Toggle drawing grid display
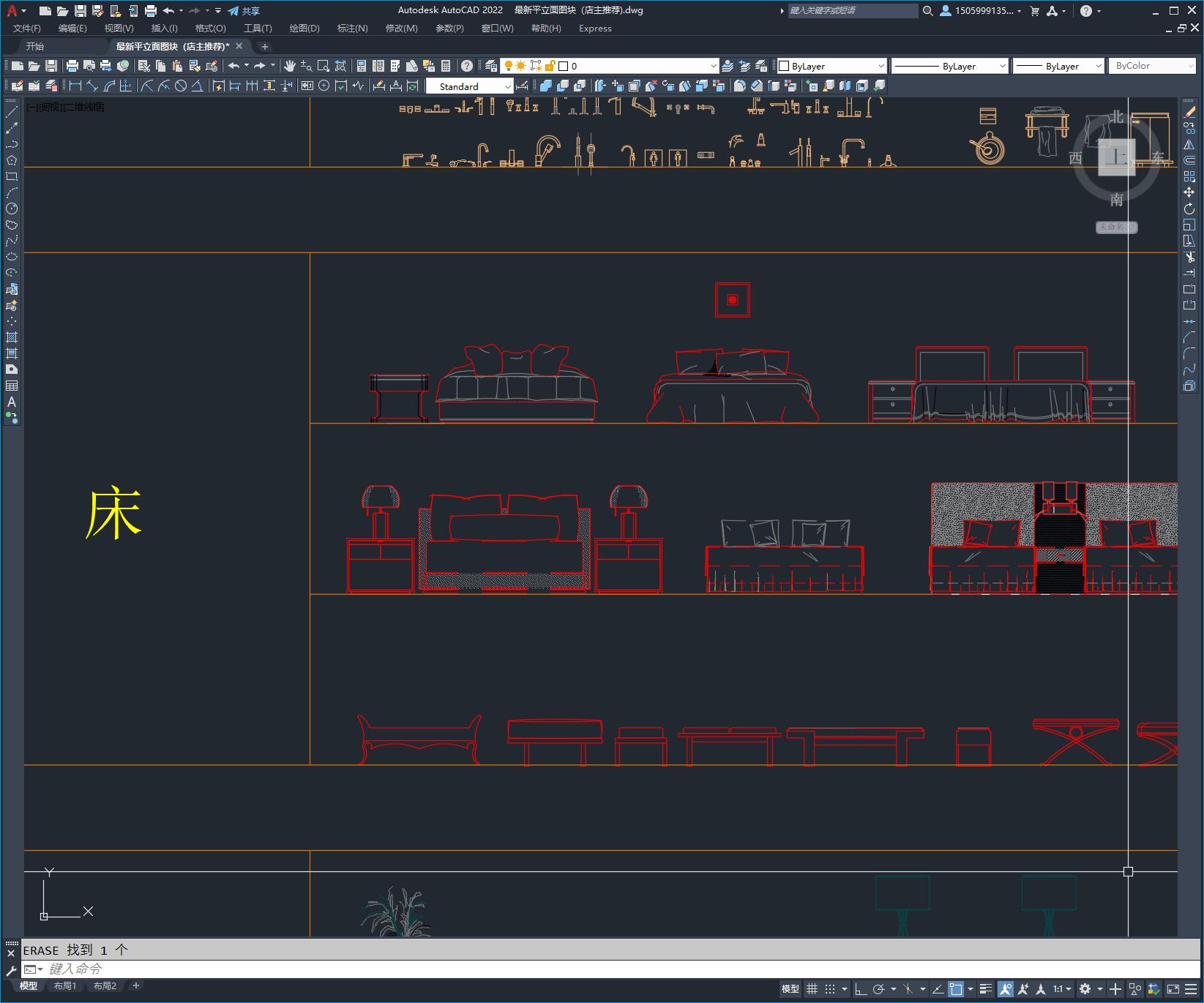This screenshot has height=1003, width=1204. coord(812,989)
